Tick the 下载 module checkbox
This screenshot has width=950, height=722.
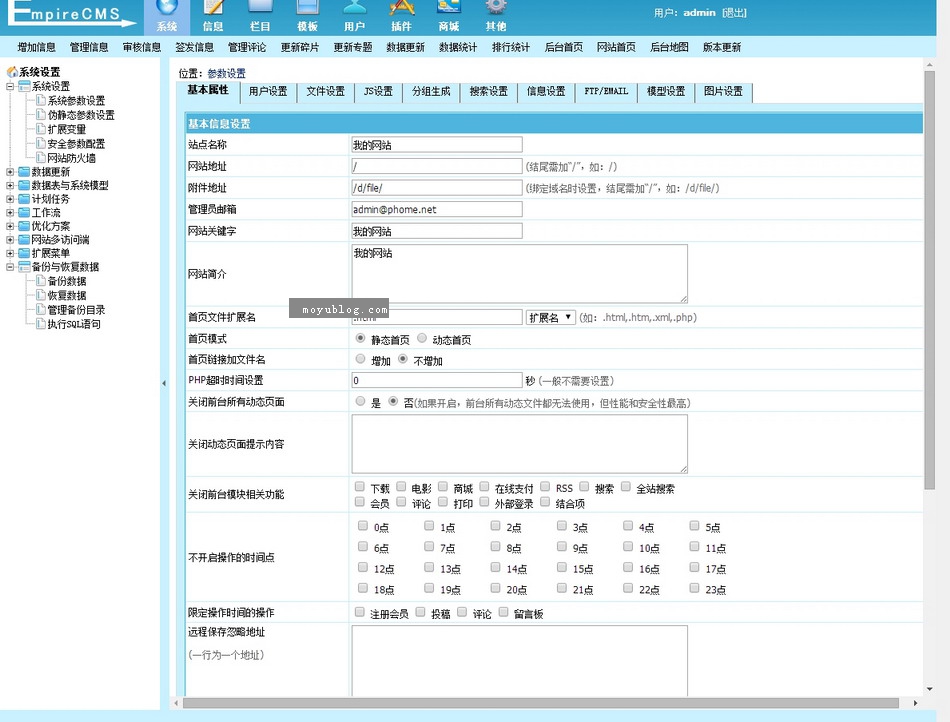click(x=360, y=486)
